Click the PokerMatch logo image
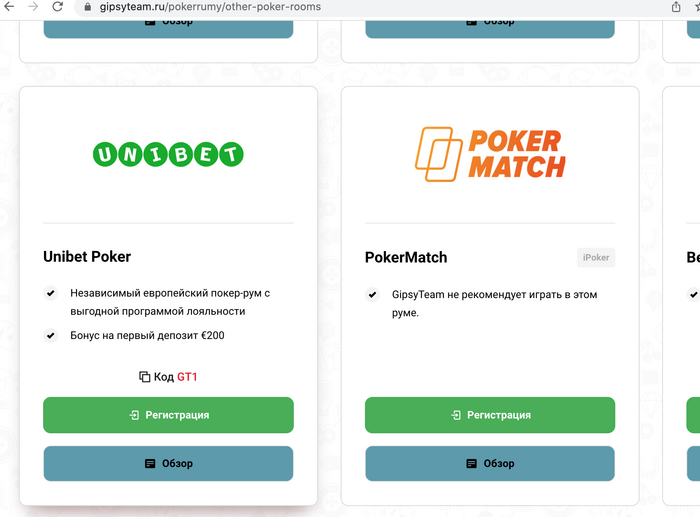This screenshot has width=700, height=517. tap(490, 154)
